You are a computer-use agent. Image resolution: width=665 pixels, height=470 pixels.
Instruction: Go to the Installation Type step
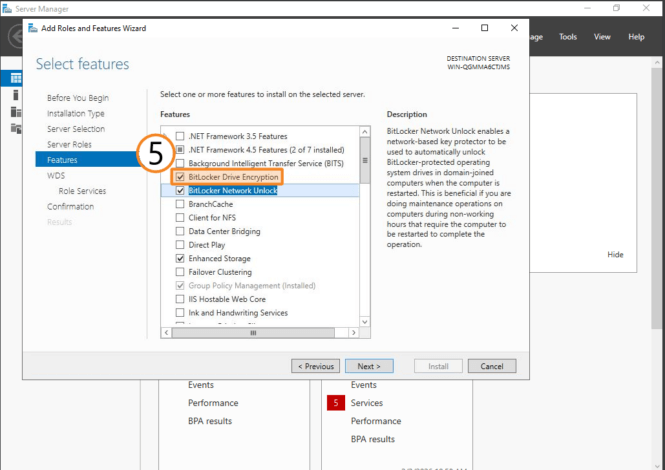[75, 113]
